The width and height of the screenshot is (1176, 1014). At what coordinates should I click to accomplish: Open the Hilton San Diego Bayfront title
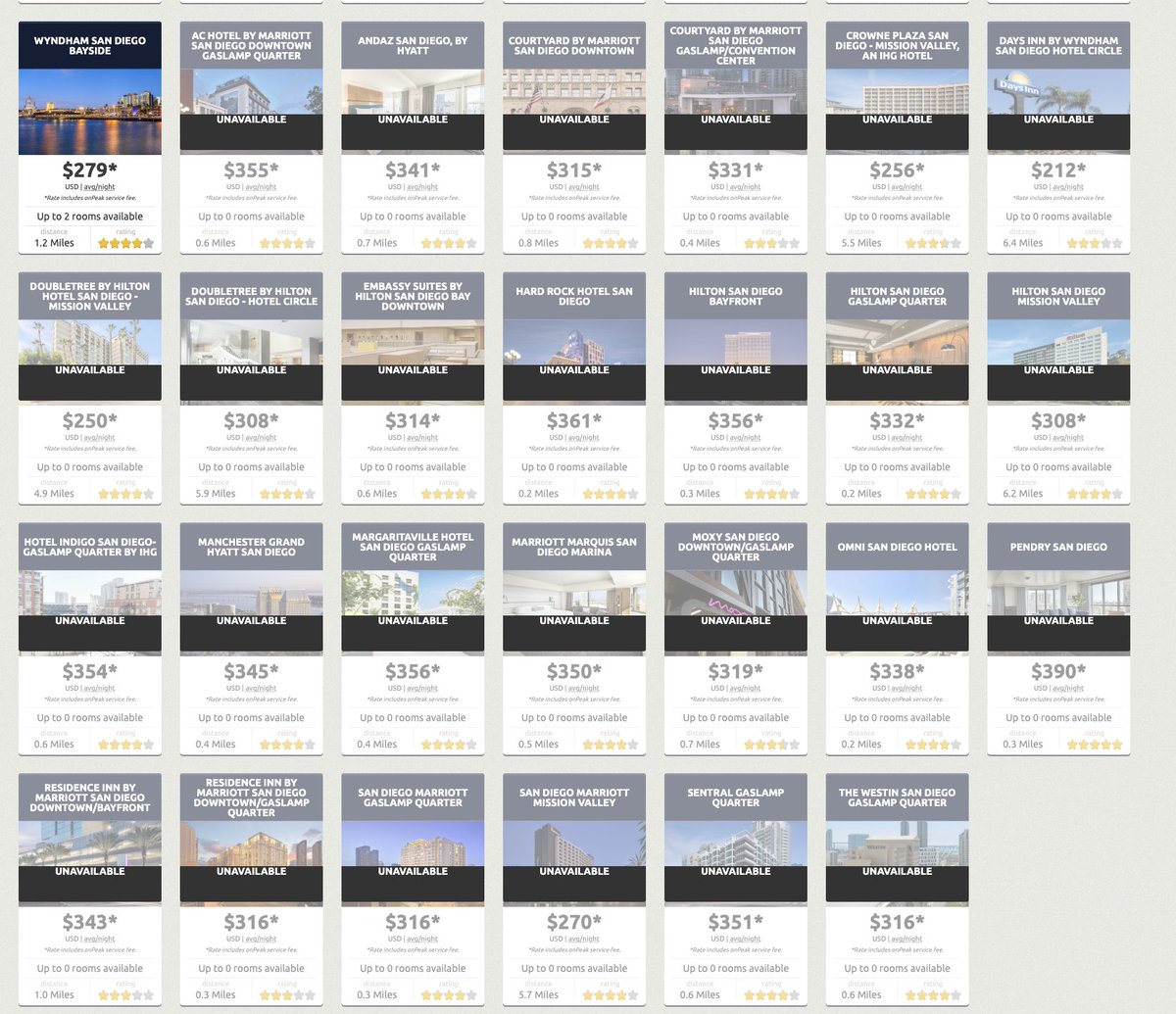coord(736,297)
